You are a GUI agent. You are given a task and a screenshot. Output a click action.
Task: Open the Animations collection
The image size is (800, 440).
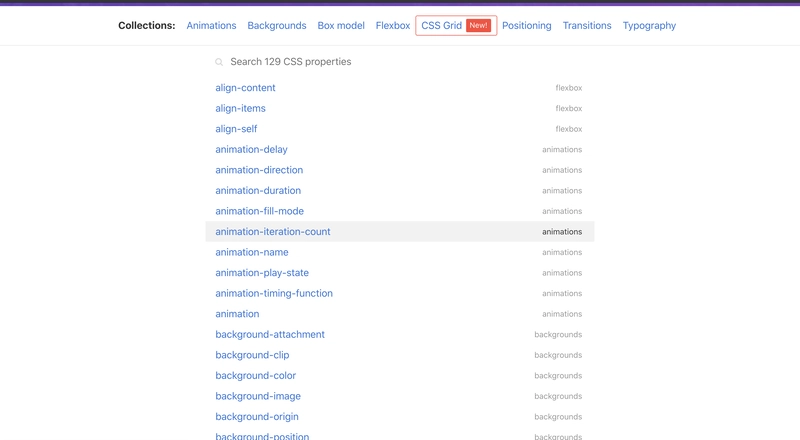211,26
